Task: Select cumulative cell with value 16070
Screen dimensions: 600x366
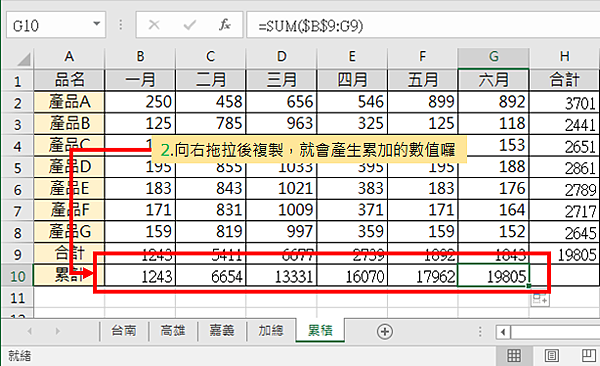Action: 352,276
